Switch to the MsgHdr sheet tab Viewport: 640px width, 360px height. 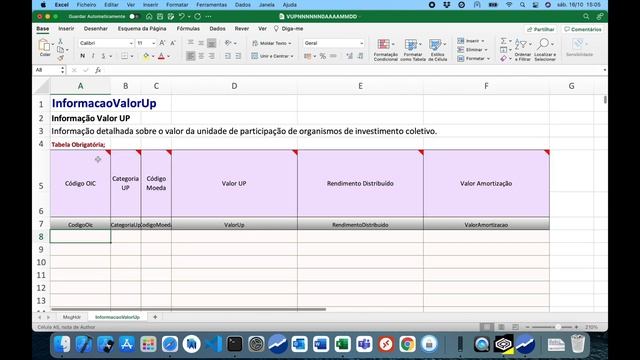pyautogui.click(x=71, y=317)
